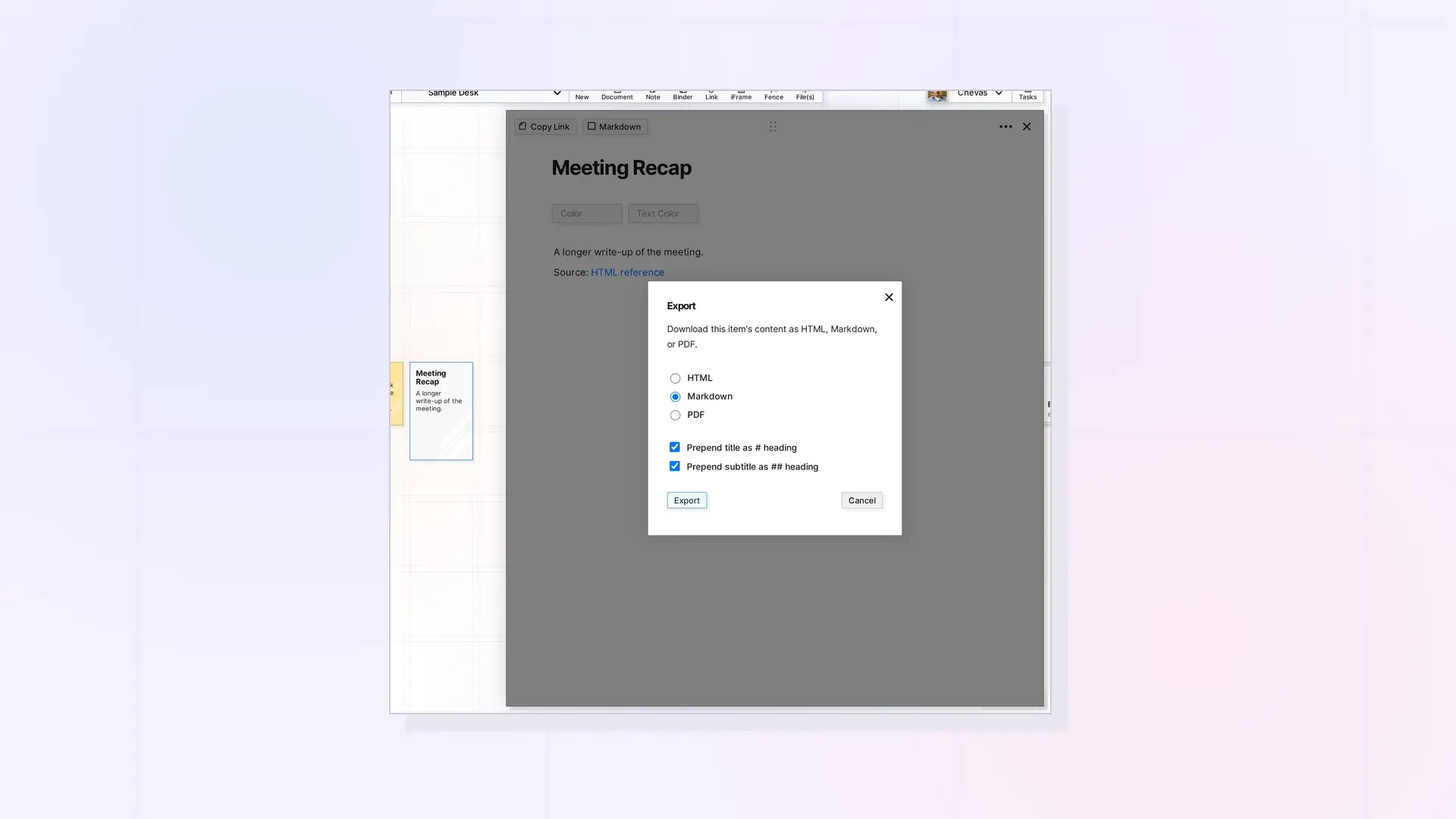The image size is (1456, 819).
Task: Click the Meeting Recap document title
Action: click(x=621, y=168)
